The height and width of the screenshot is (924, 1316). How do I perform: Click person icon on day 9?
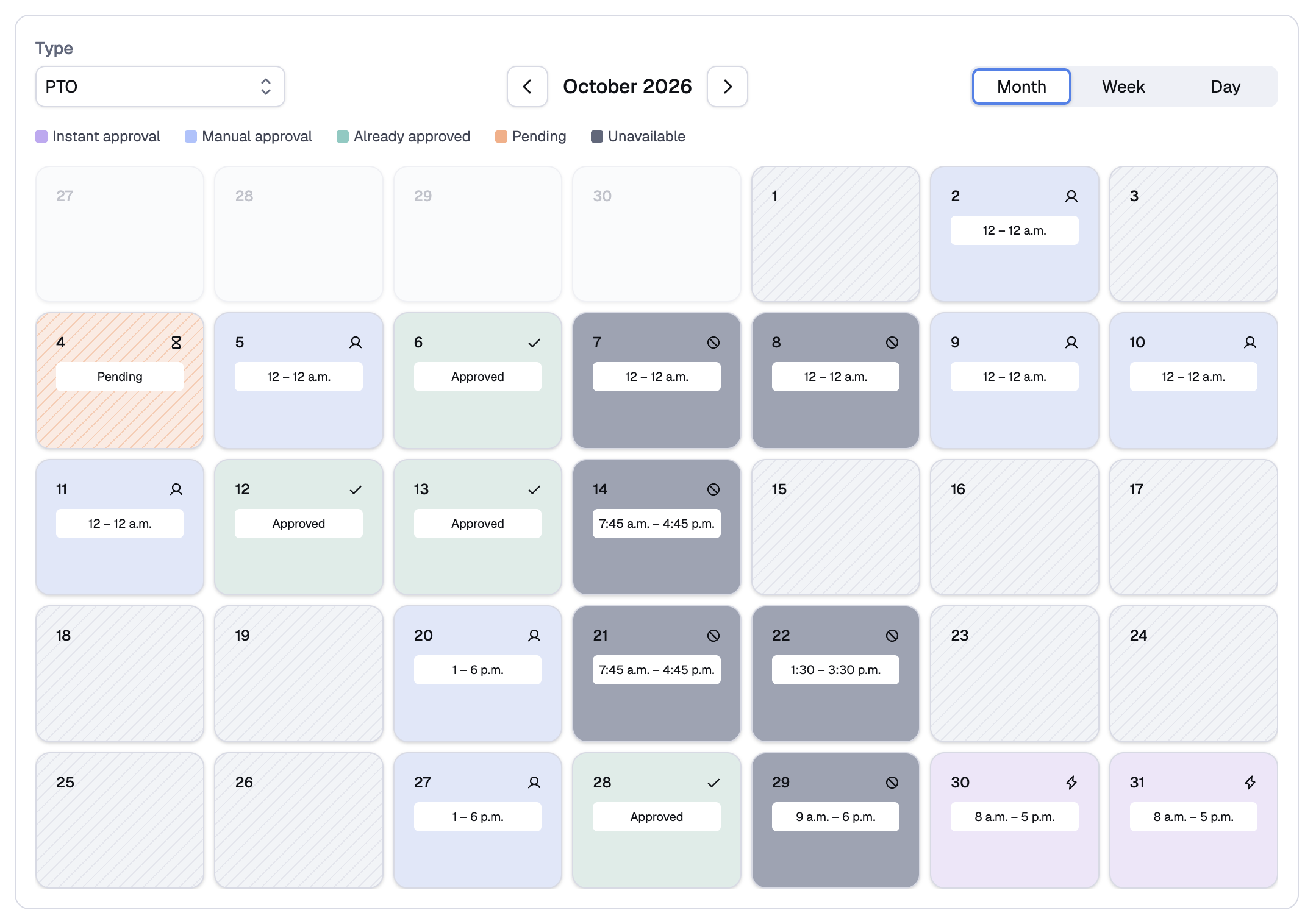tap(1071, 343)
